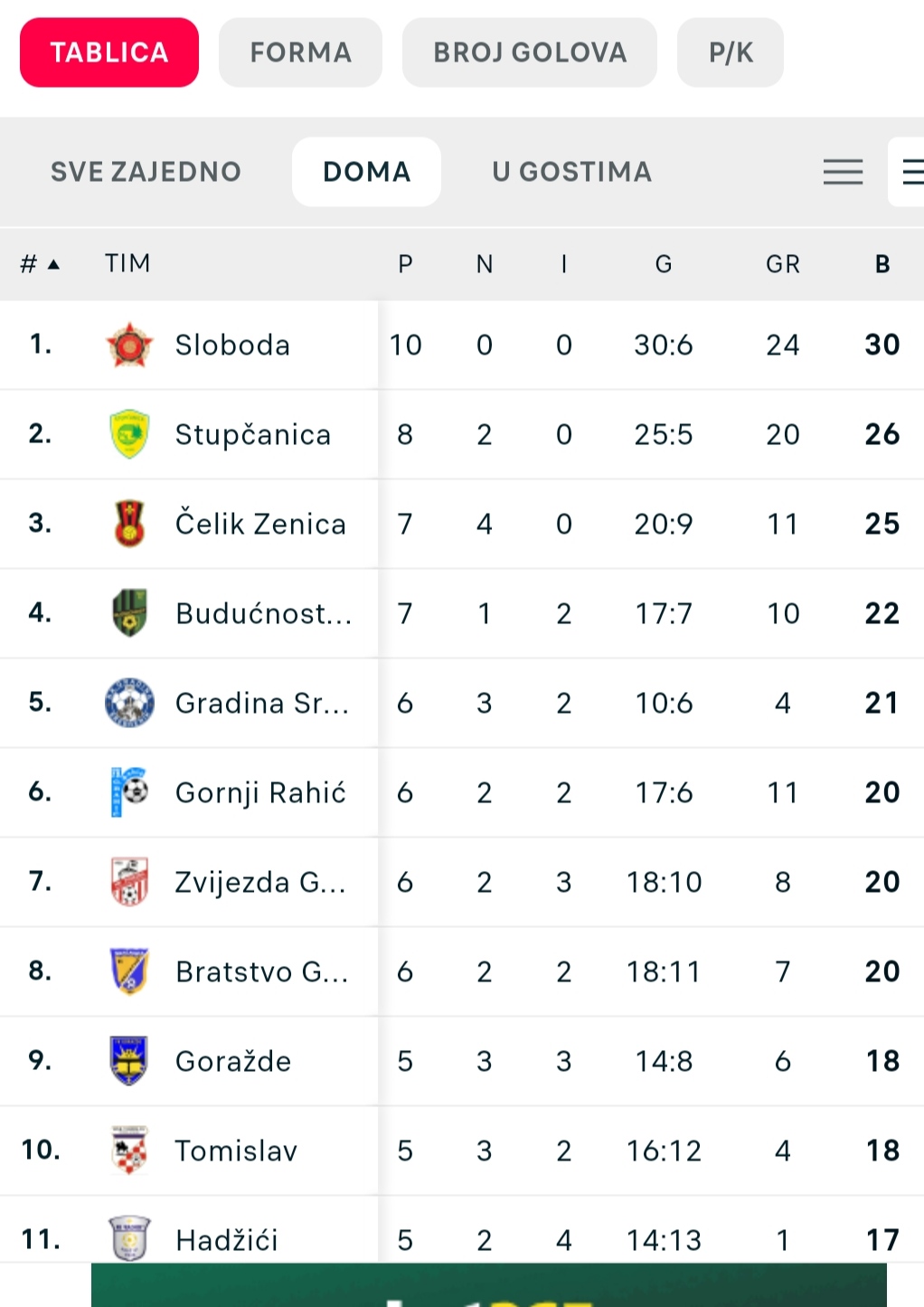Tap Gradina Srebrenik round badge

[x=129, y=703]
